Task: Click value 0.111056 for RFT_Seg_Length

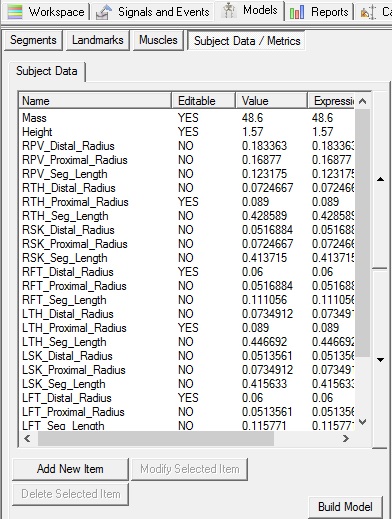Action: pyautogui.click(x=264, y=300)
